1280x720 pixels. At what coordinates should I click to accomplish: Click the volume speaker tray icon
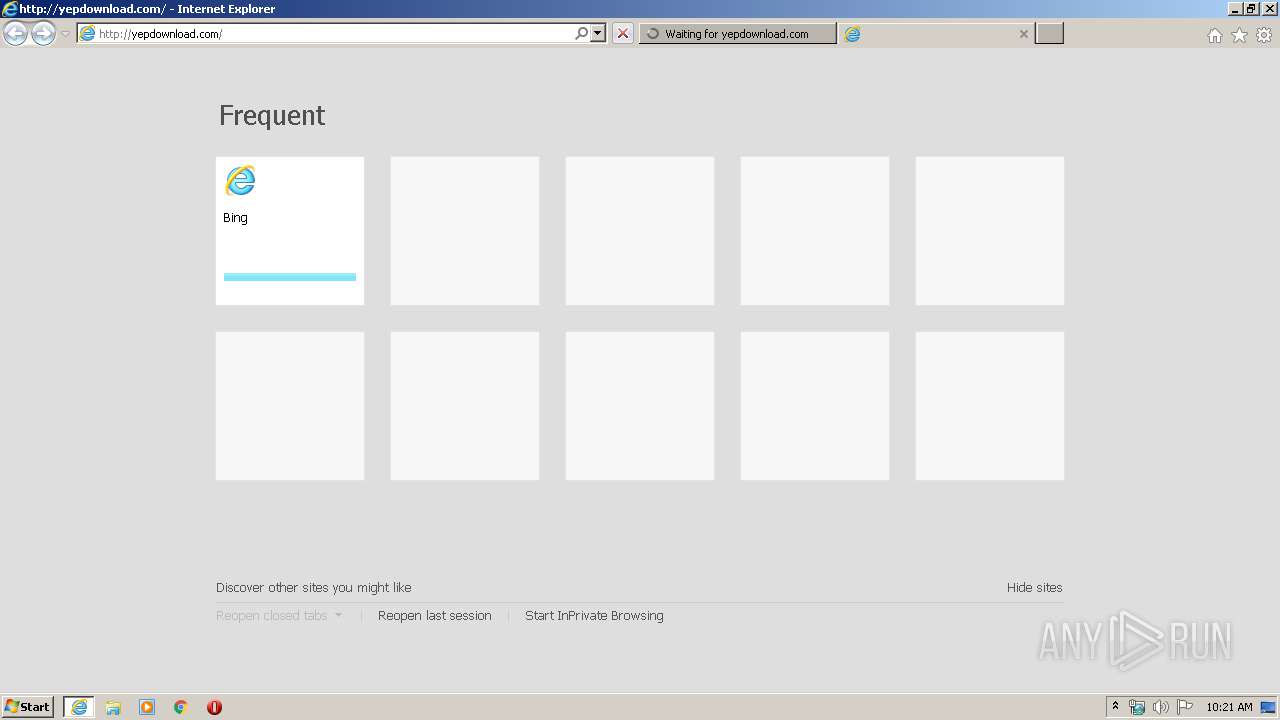[x=1160, y=707]
